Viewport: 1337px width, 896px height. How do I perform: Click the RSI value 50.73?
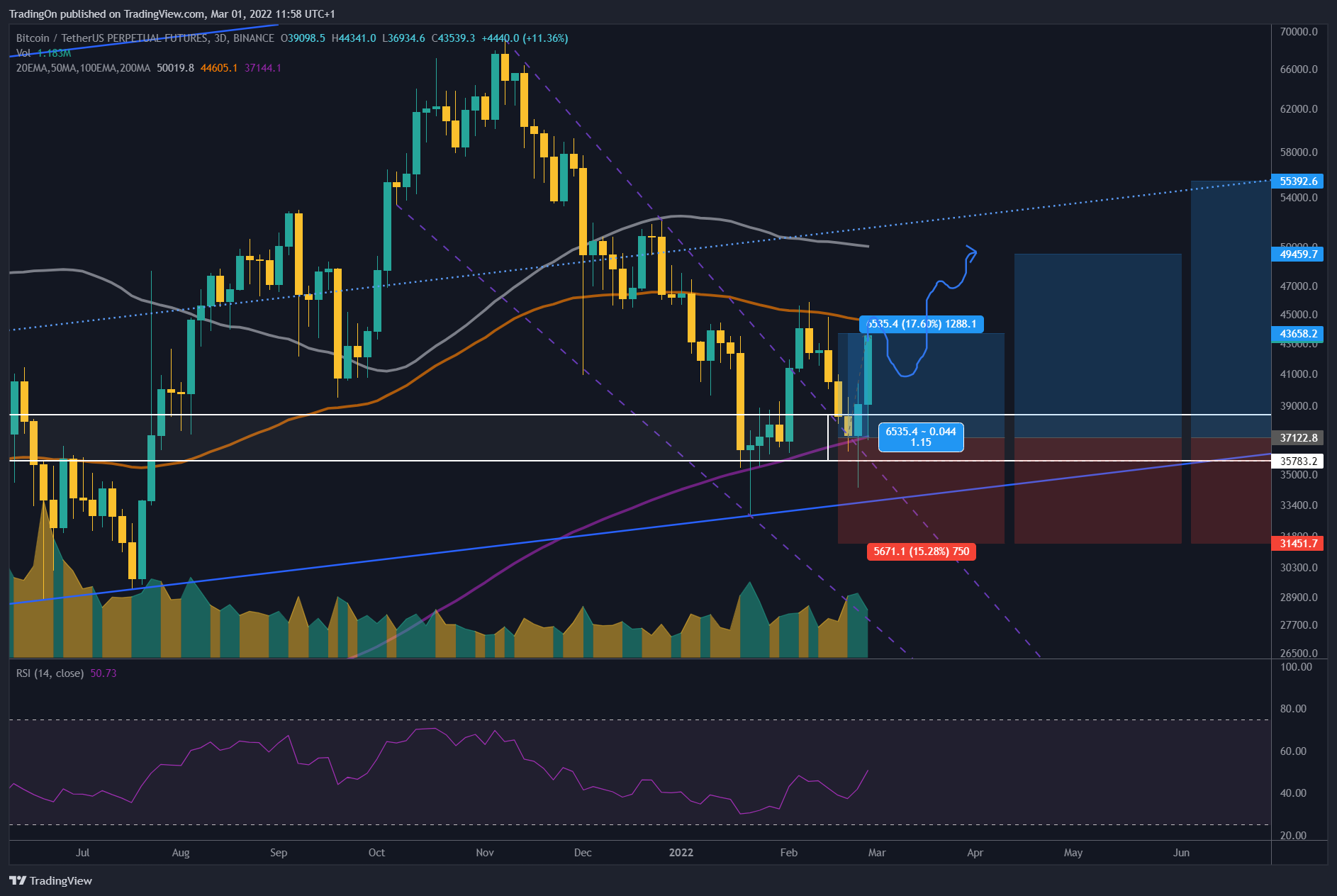pos(104,673)
